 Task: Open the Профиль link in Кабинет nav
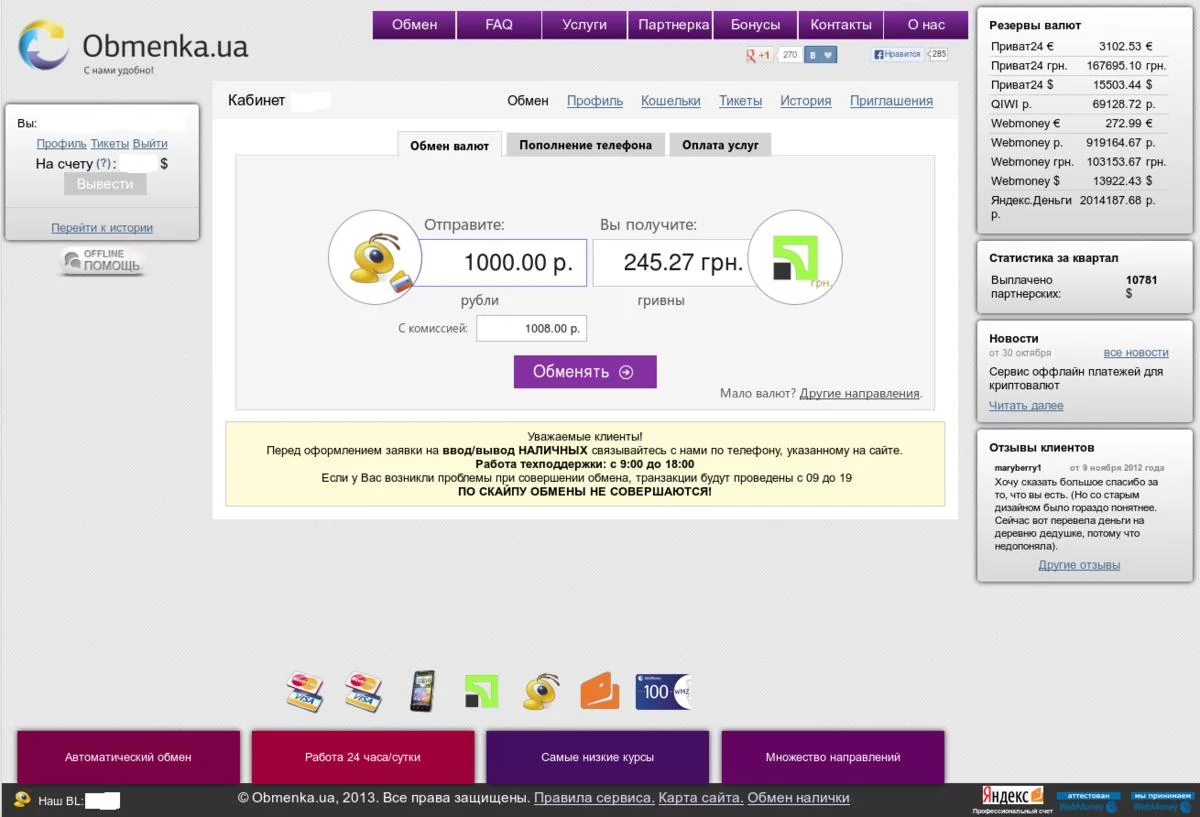(595, 101)
